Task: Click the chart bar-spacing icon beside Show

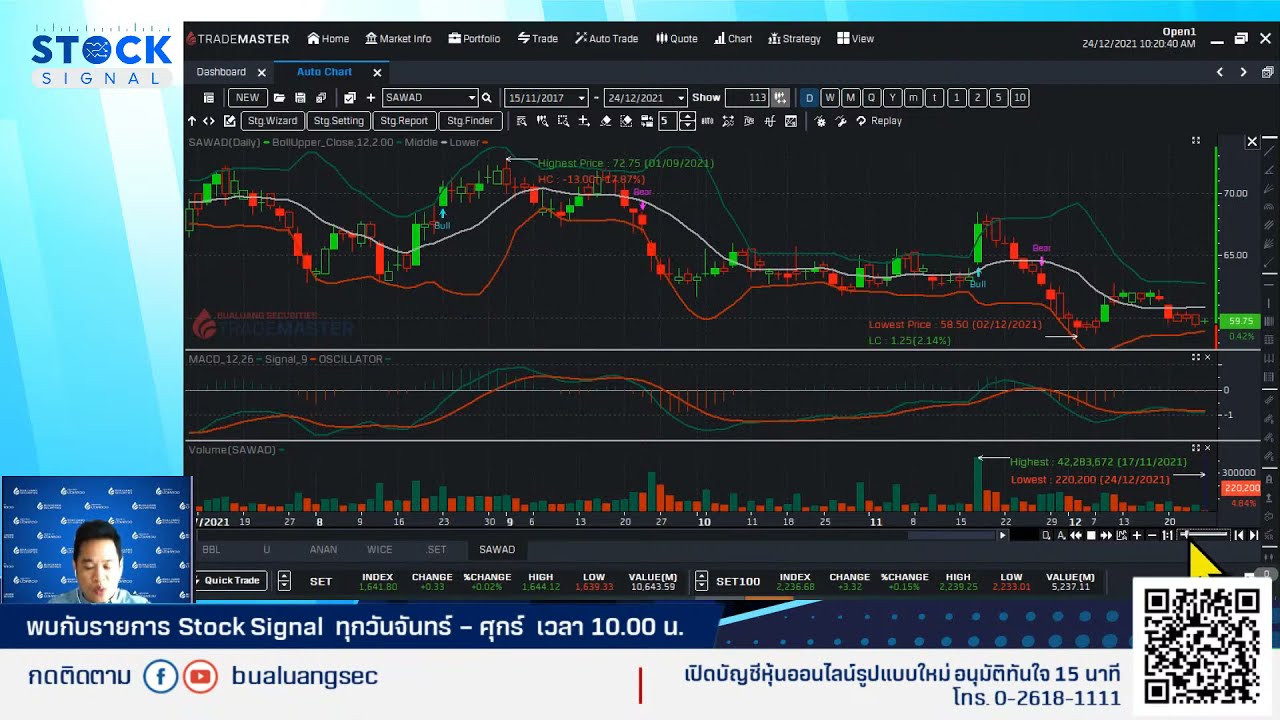Action: (780, 98)
